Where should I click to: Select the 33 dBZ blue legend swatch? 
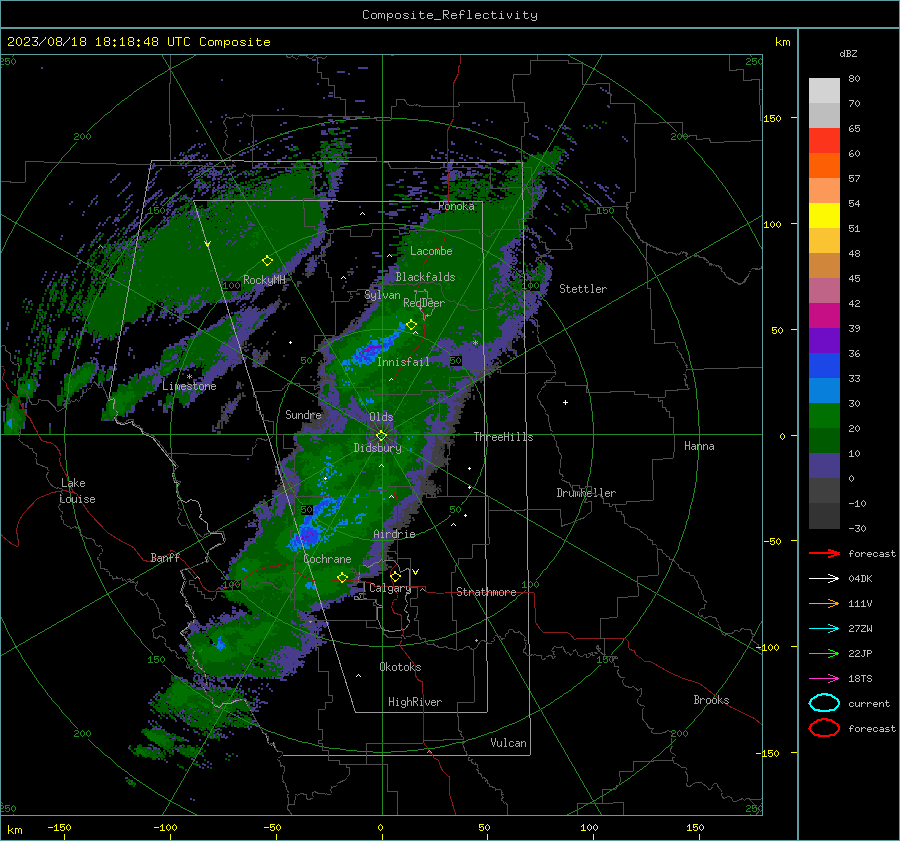coord(824,390)
